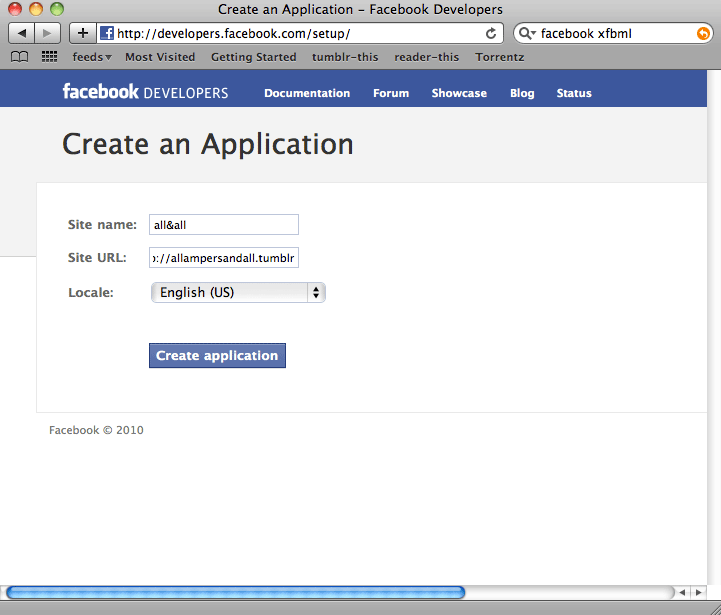Viewport: 721px width, 615px height.
Task: Focus the Site URL input field
Action: [224, 258]
